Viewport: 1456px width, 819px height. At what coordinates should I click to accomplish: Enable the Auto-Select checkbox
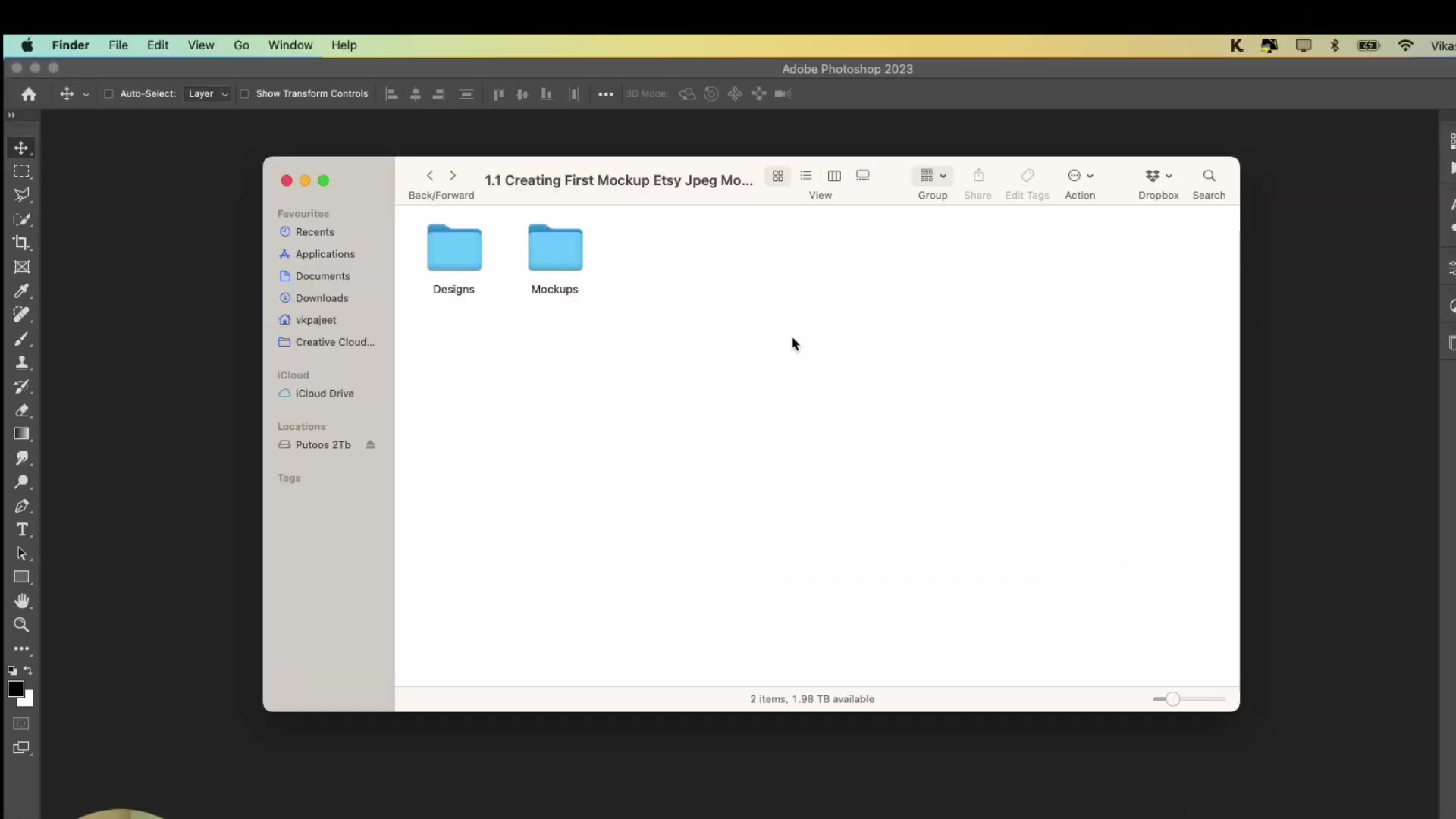108,94
